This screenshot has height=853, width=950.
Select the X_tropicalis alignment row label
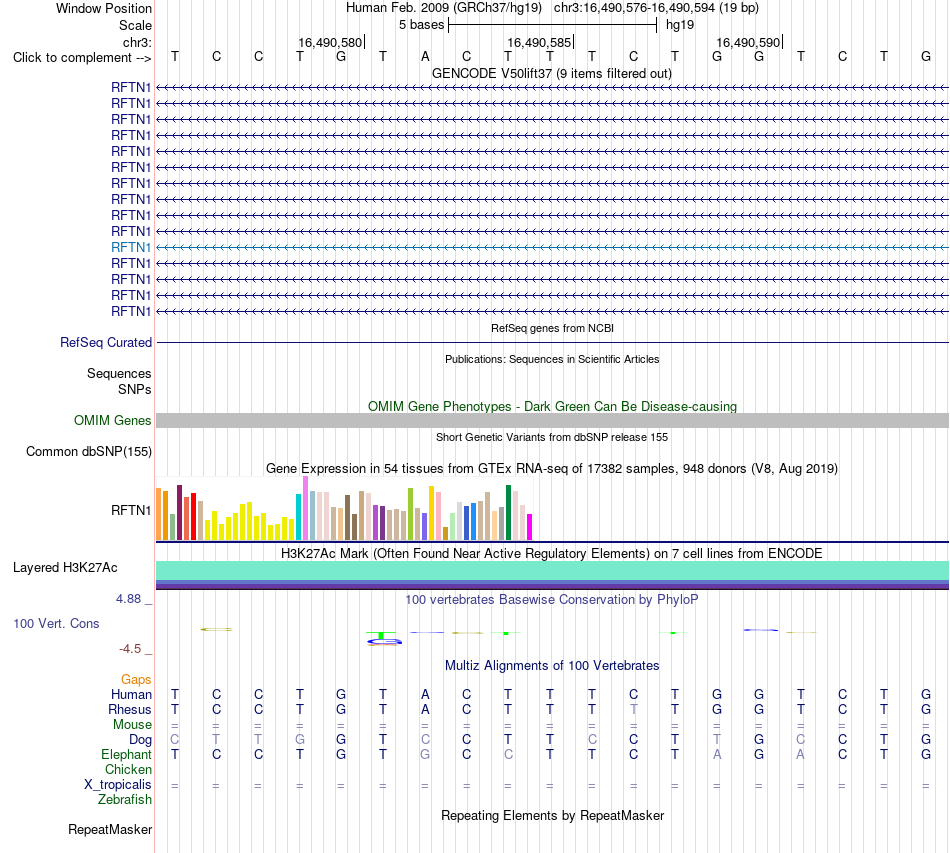118,785
